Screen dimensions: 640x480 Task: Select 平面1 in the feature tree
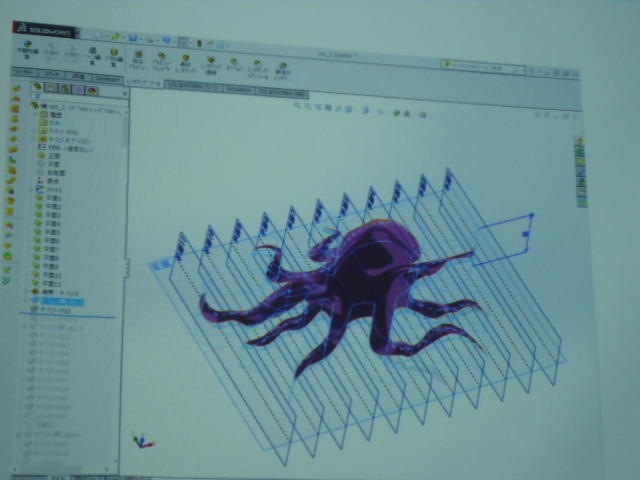[x=49, y=198]
